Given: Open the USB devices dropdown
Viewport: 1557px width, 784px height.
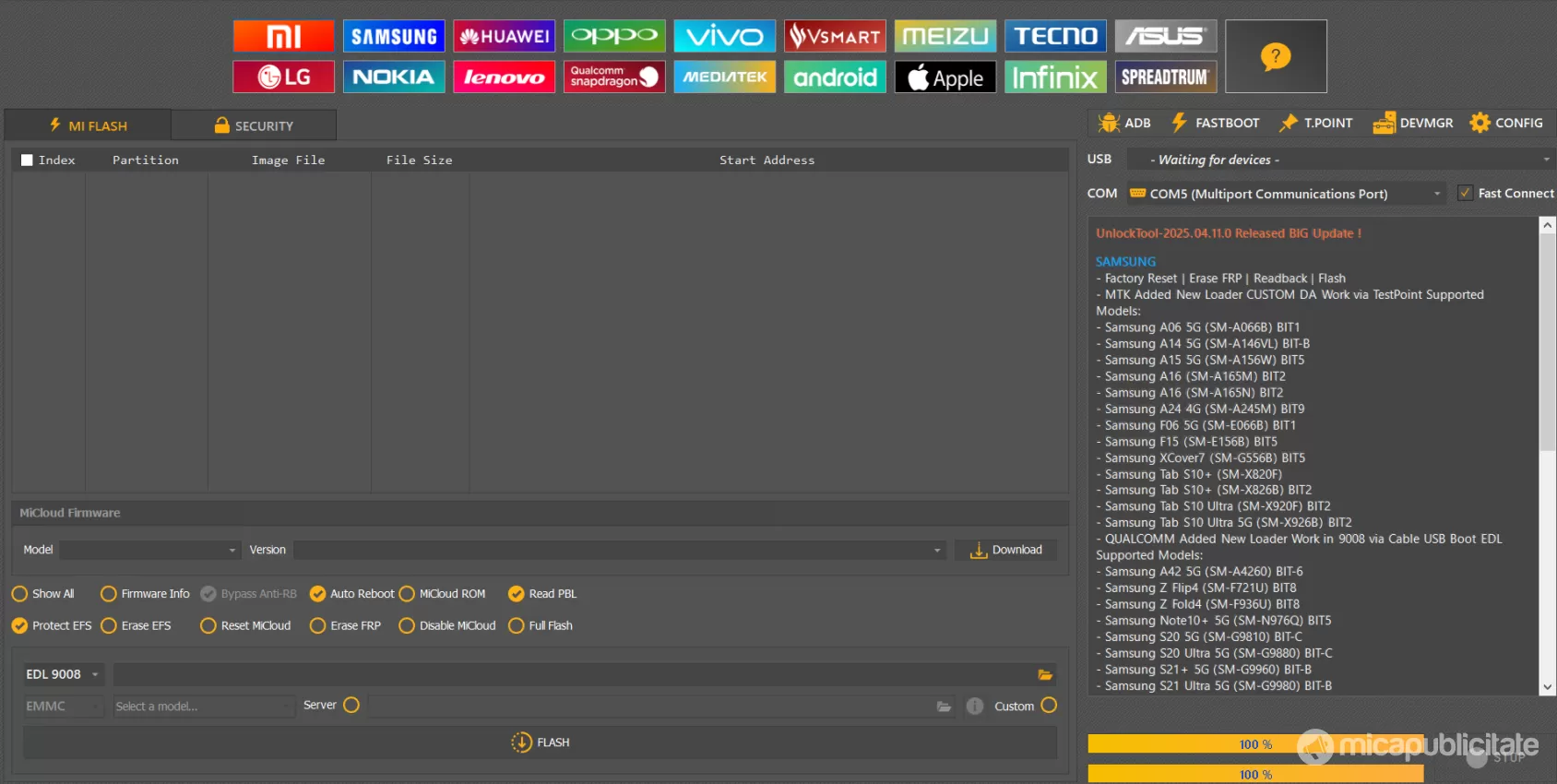Looking at the screenshot, I should [x=1341, y=160].
